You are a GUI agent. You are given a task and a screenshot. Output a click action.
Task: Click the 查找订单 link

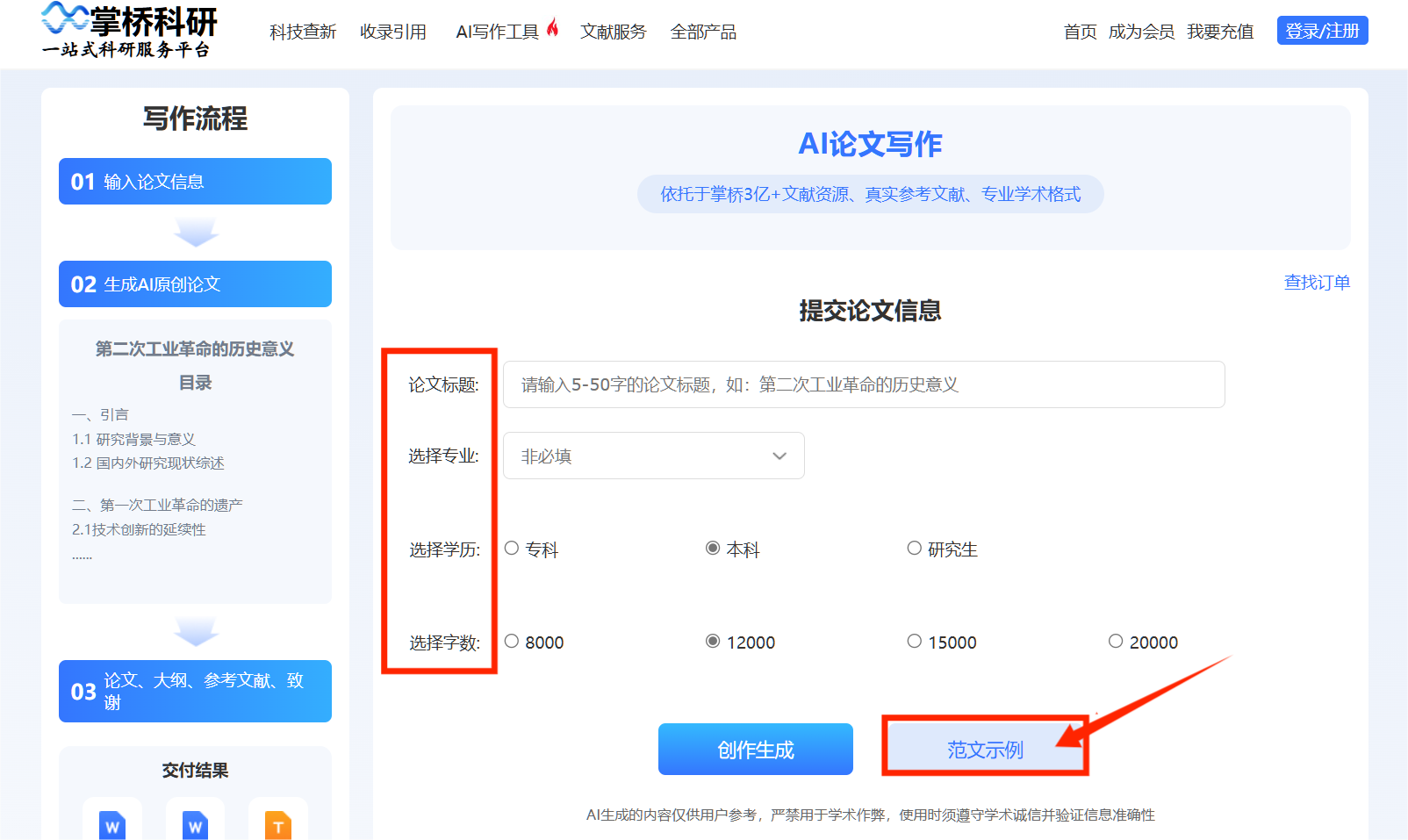[1317, 283]
